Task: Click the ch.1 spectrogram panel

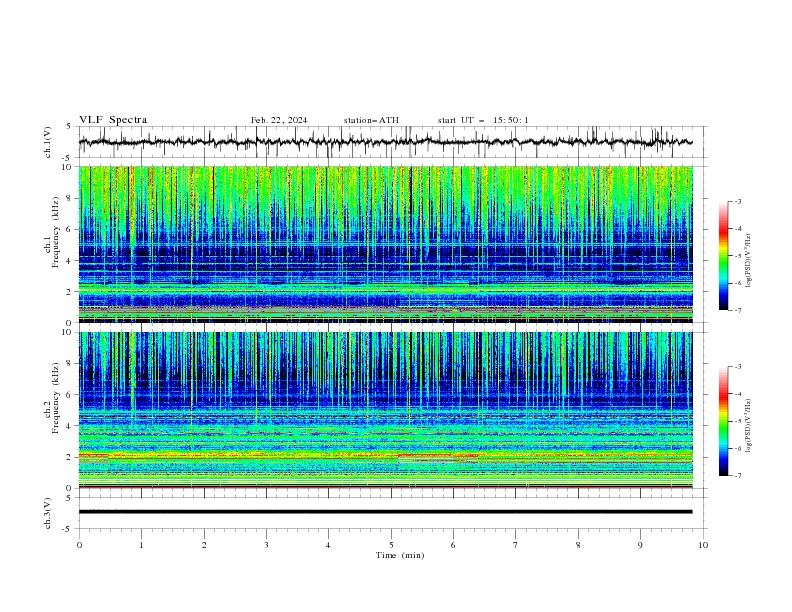Action: pos(385,244)
